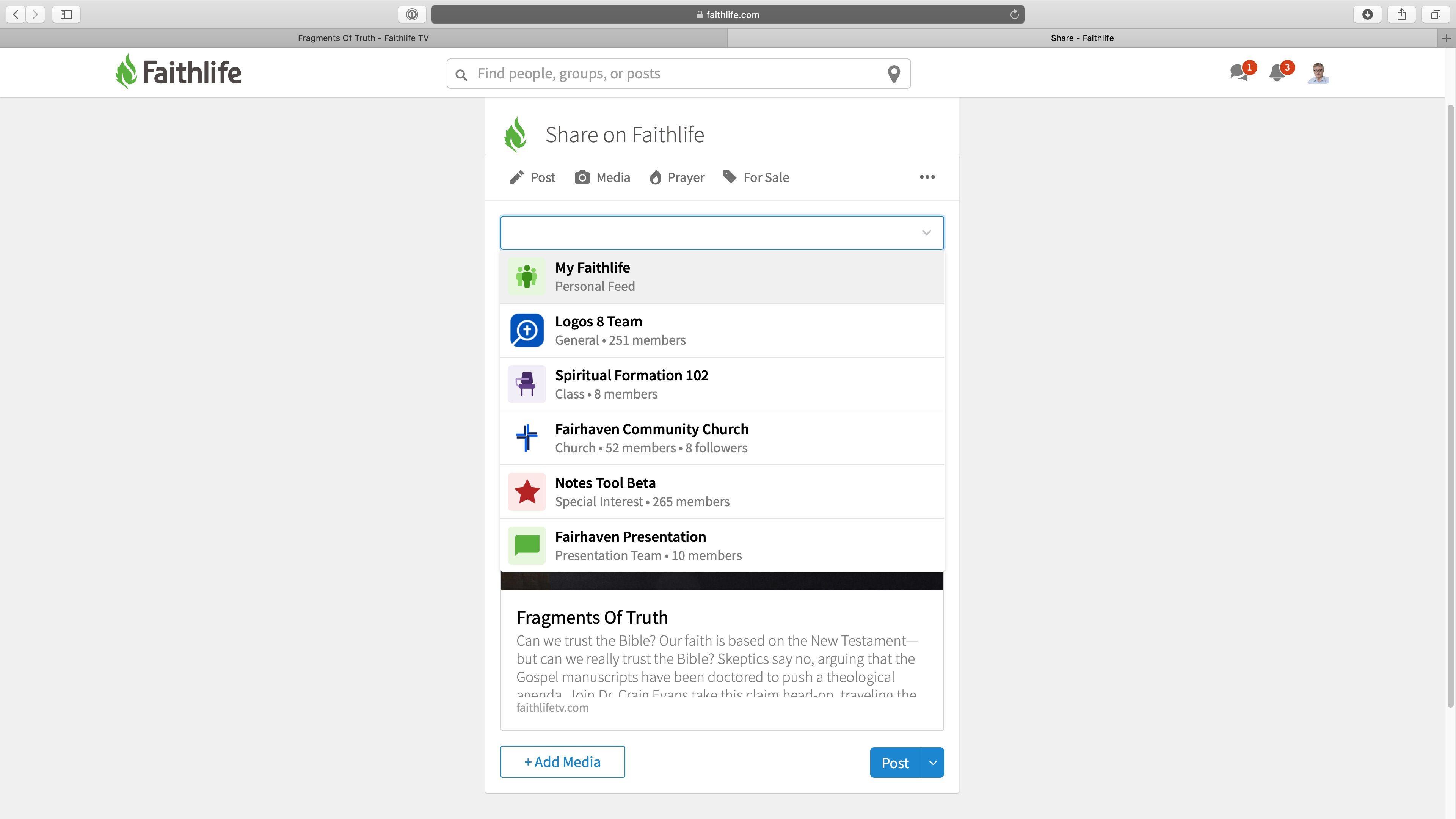The width and height of the screenshot is (1456, 819).
Task: Toggle the Safari sidebar button
Action: point(66,14)
